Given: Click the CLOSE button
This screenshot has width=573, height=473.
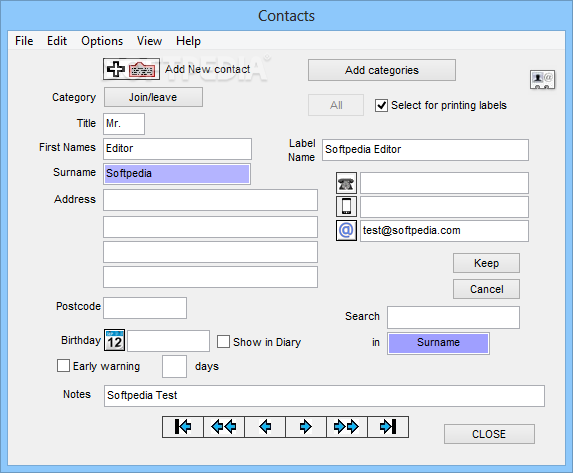Looking at the screenshot, I should (489, 434).
